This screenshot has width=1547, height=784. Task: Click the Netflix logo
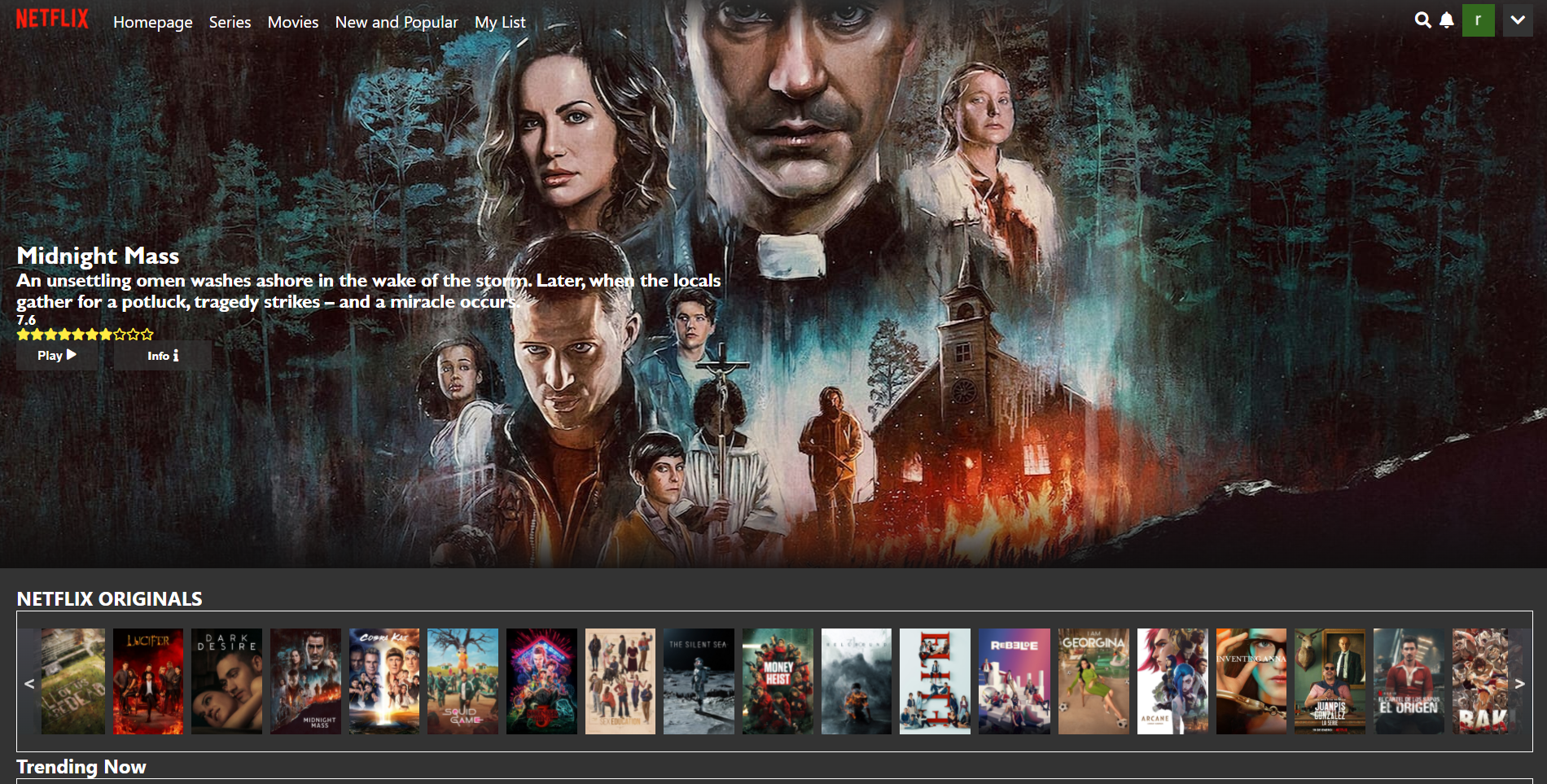[52, 20]
